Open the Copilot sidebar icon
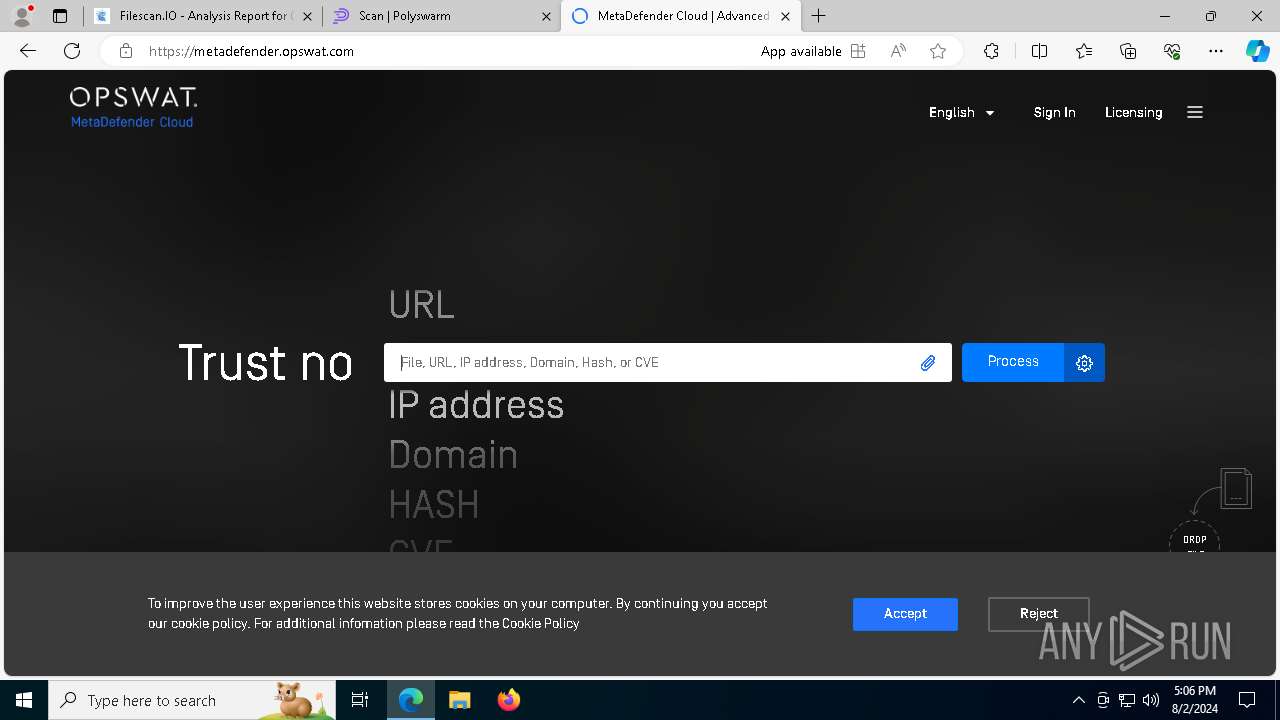 point(1258,51)
